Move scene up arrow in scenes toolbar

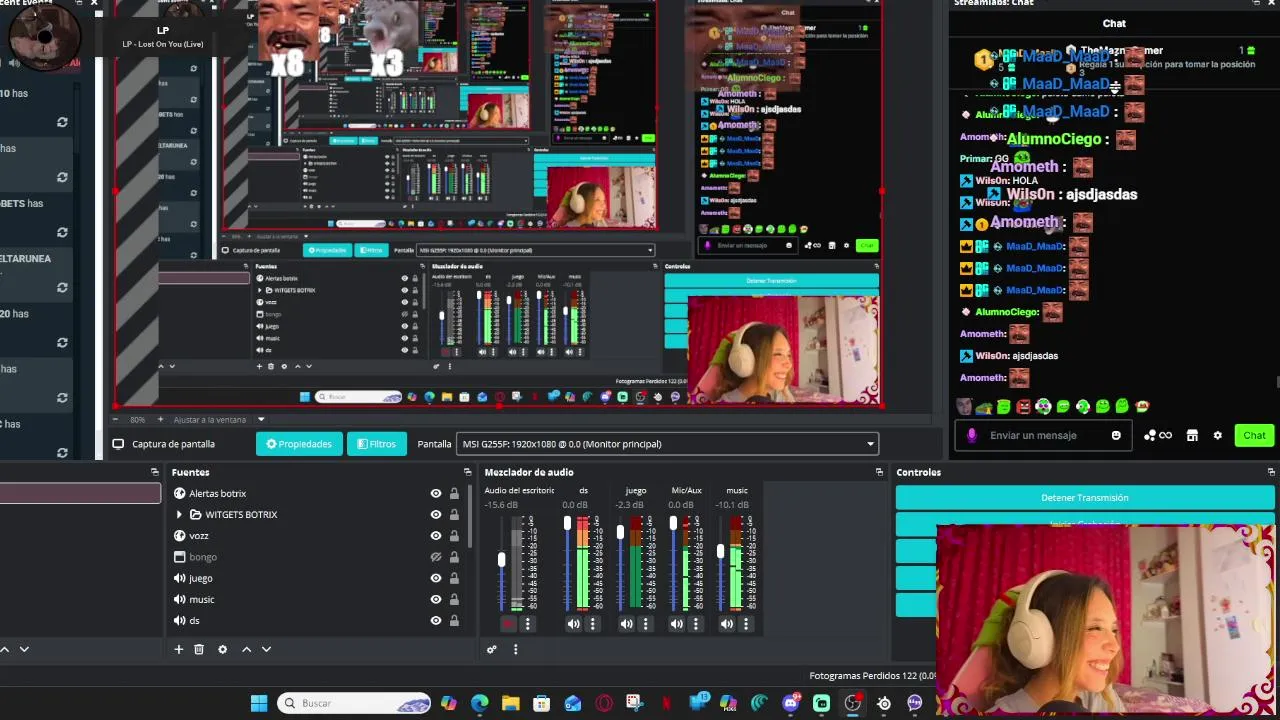4,649
